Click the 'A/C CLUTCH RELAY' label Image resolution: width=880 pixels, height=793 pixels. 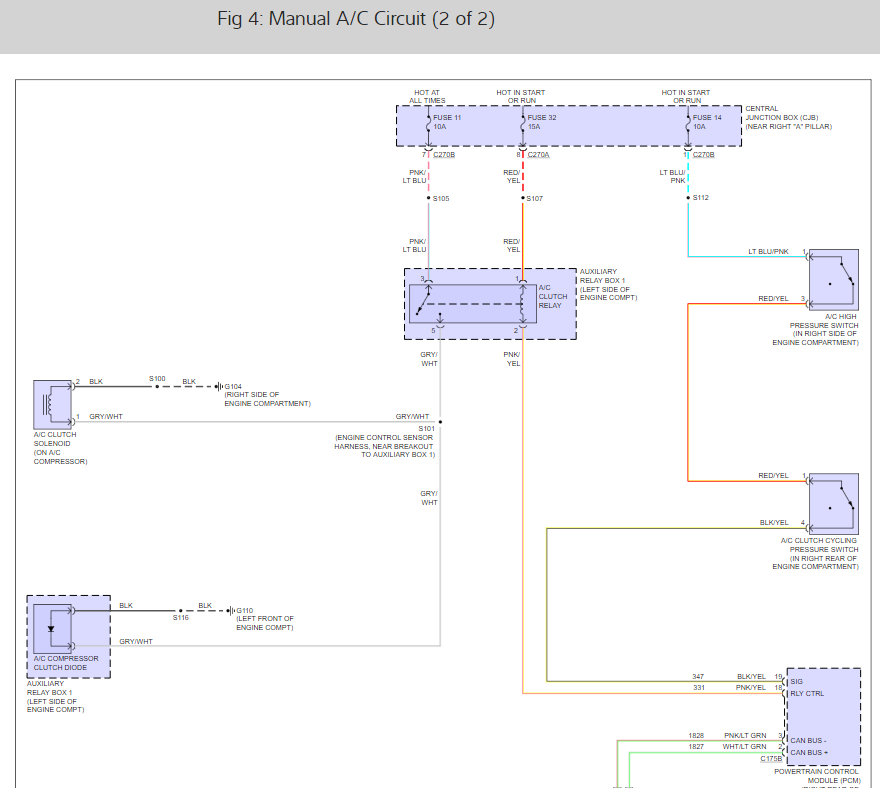(x=553, y=296)
